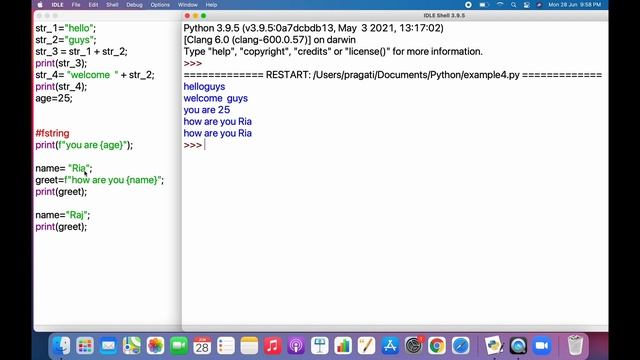640x360 pixels.
Task: Open the File menu
Action: [x=76, y=5]
